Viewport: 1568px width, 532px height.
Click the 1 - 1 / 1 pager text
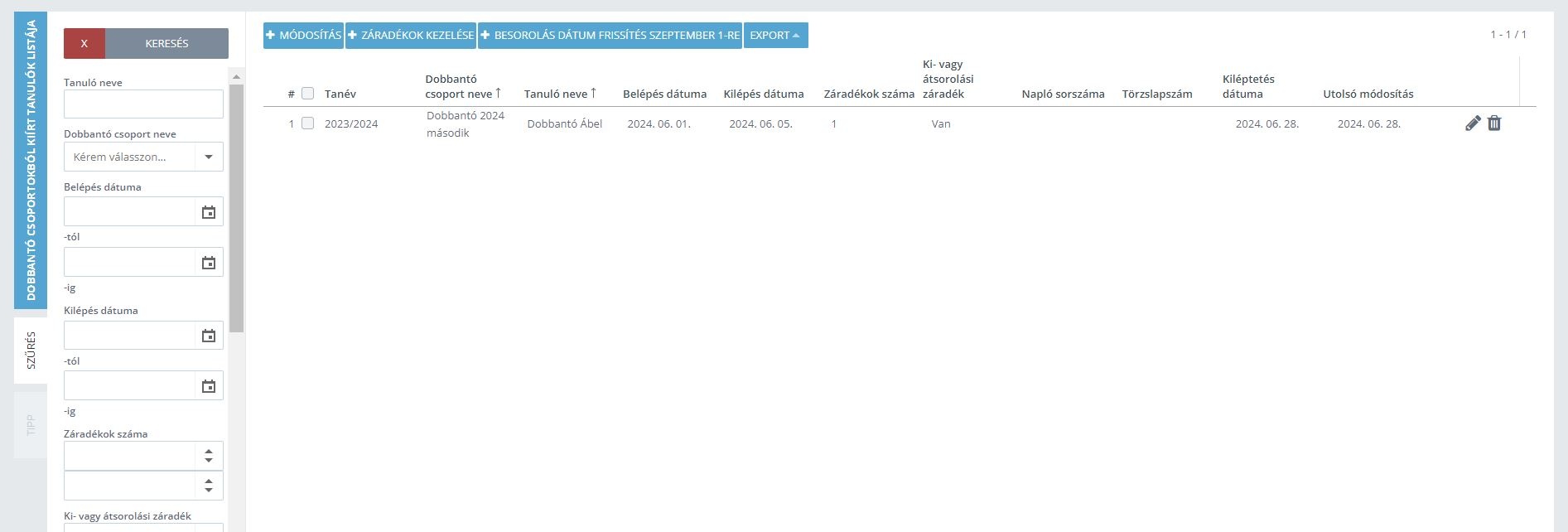1508,35
